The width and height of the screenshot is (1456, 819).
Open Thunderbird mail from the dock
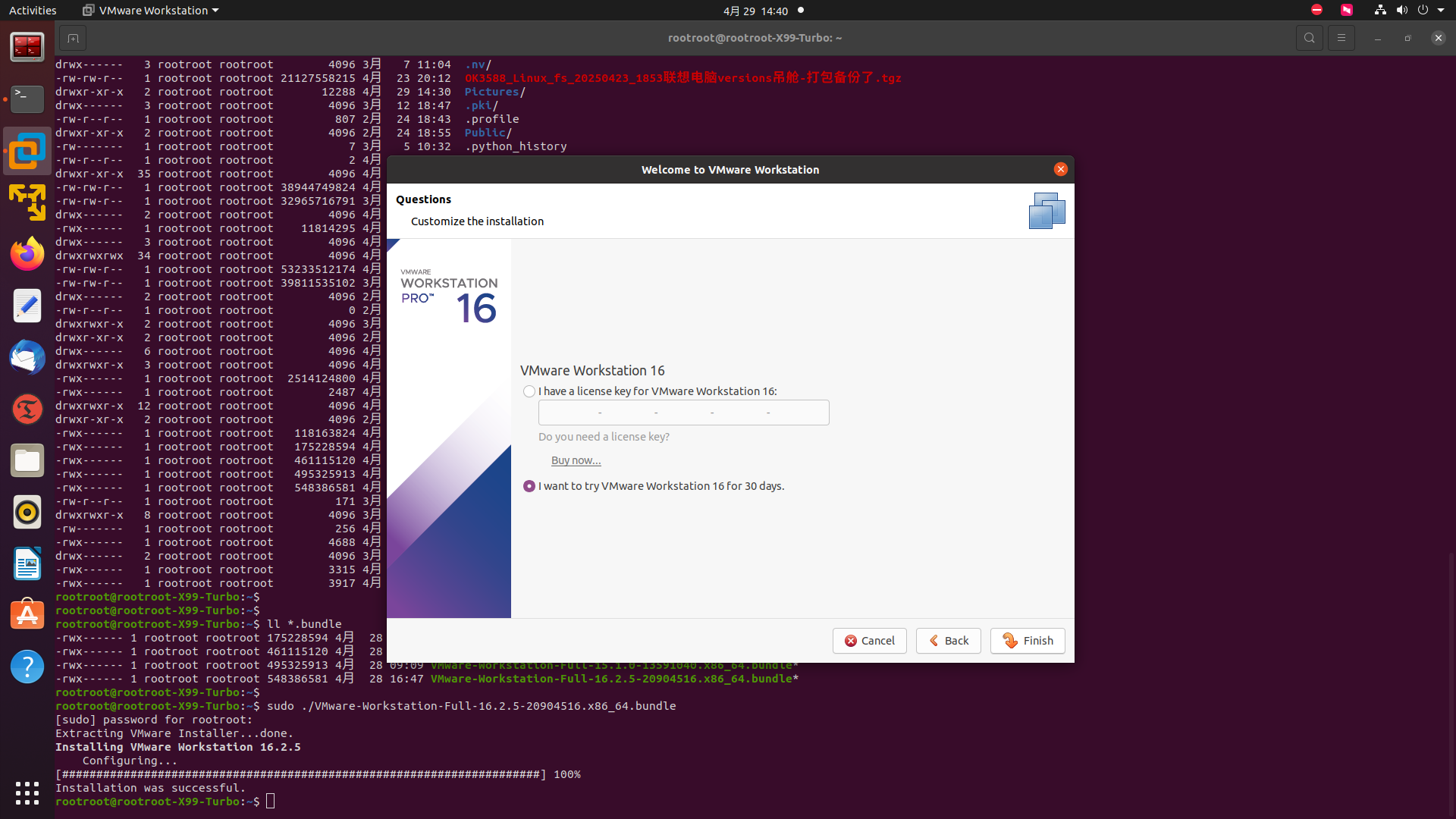(27, 357)
